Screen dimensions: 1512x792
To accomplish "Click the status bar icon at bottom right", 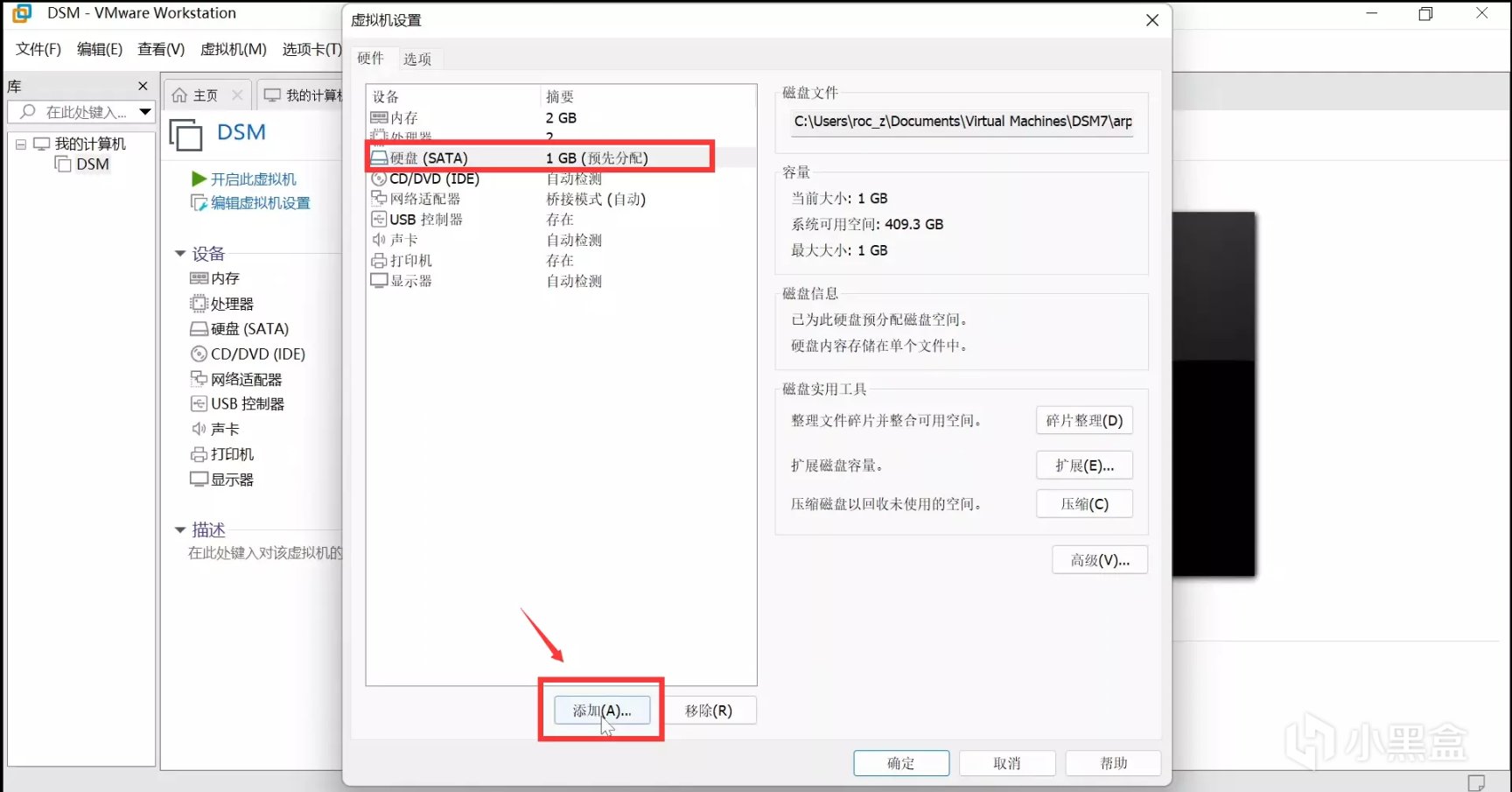I will point(1476,781).
